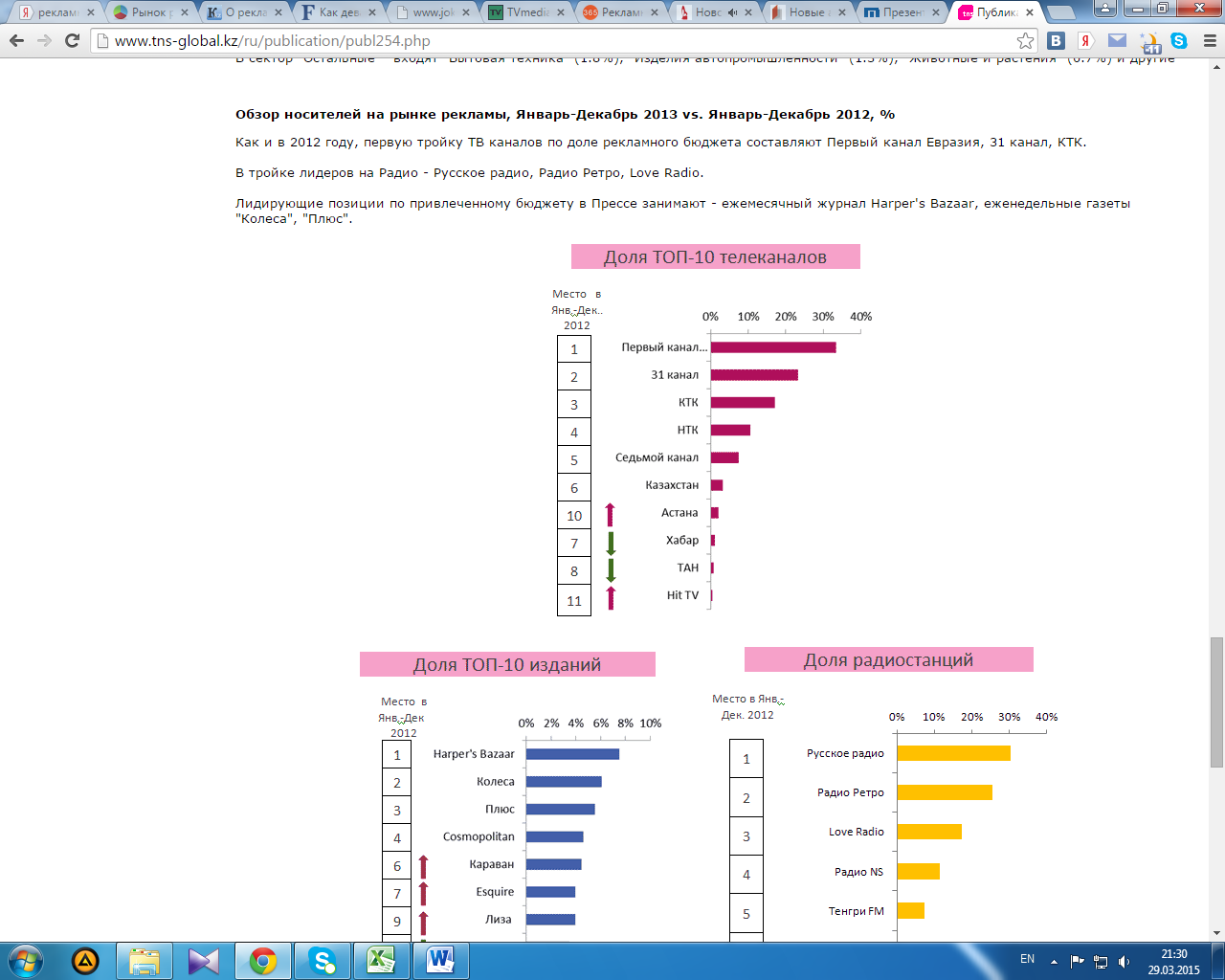Open network connection tray icon
The width and height of the screenshot is (1225, 980).
point(1101,961)
